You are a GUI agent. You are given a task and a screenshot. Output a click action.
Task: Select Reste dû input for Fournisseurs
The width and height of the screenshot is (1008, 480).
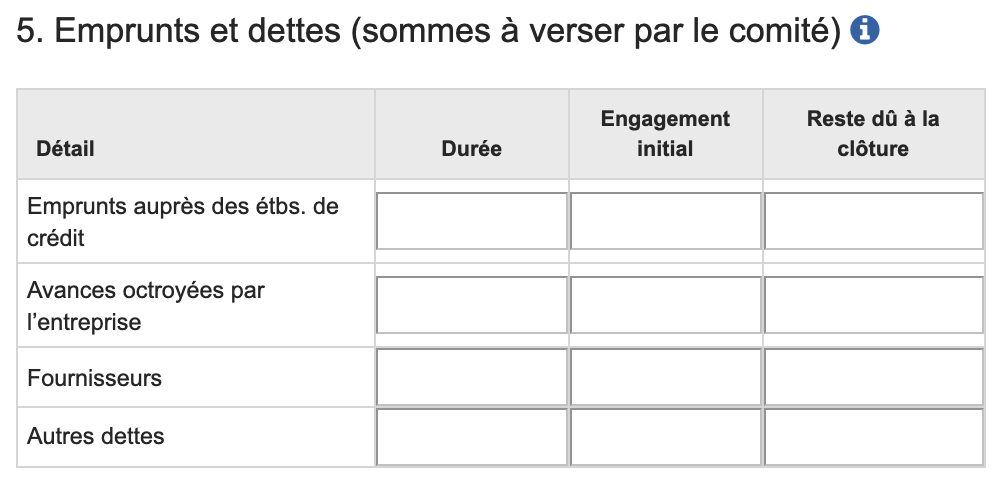tap(873, 378)
